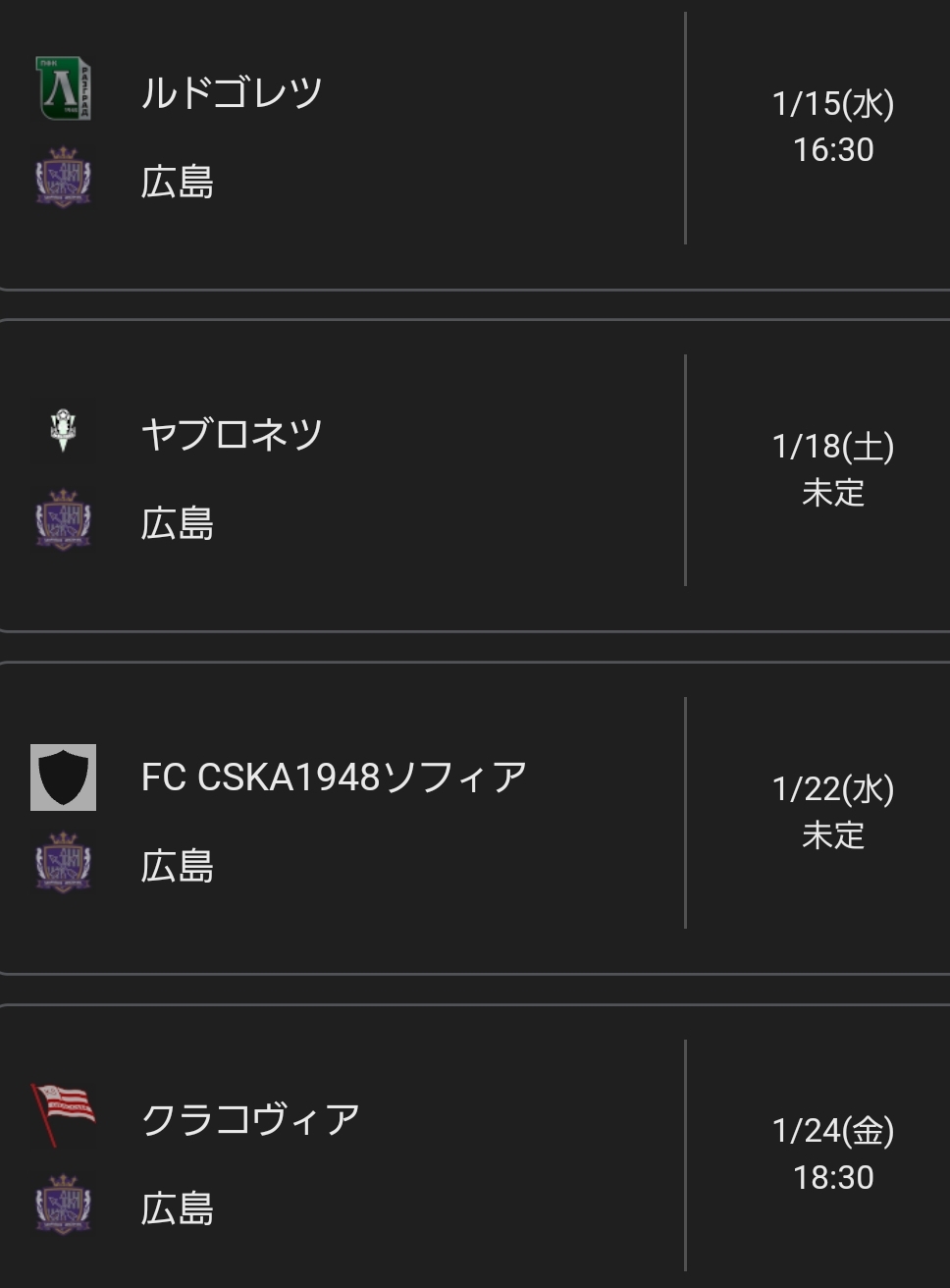Click the Cracovia striped flag crest

click(x=64, y=1115)
